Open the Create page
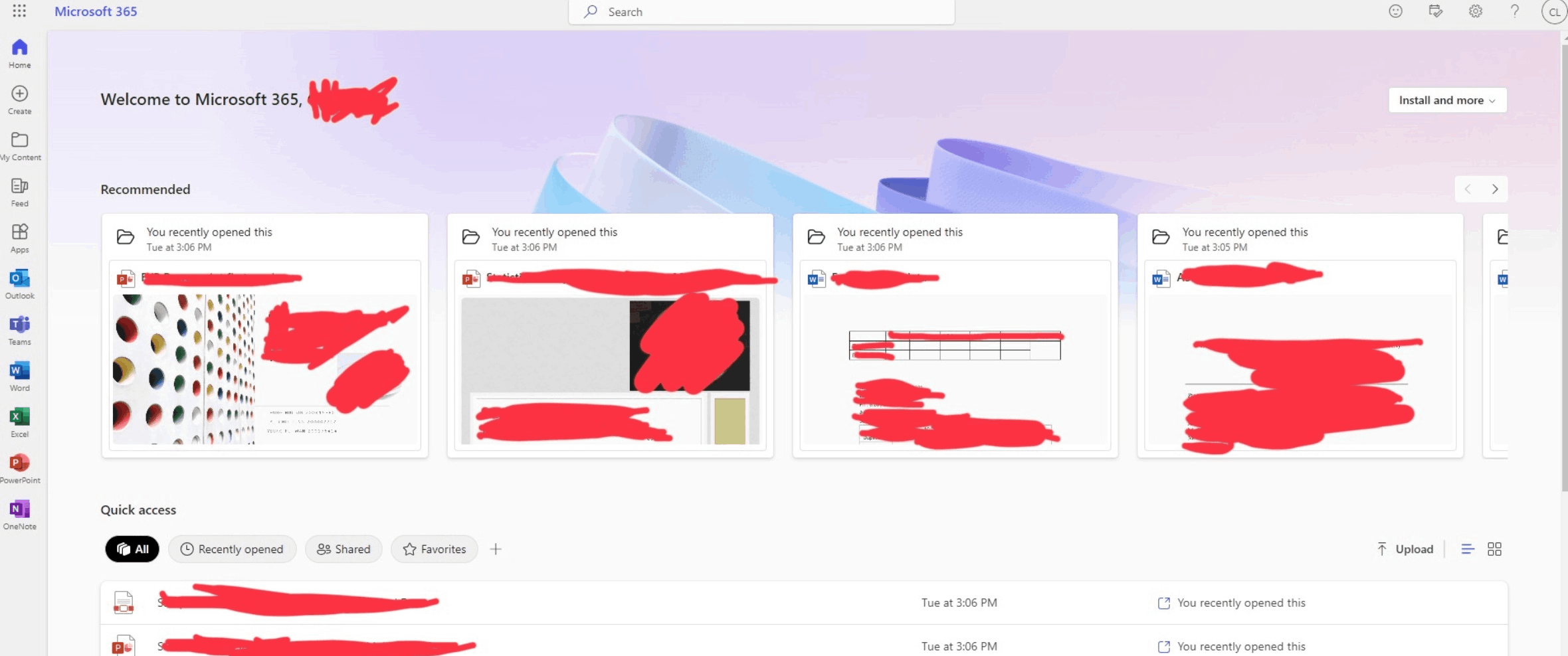Viewport: 1568px width, 656px height. [20, 100]
